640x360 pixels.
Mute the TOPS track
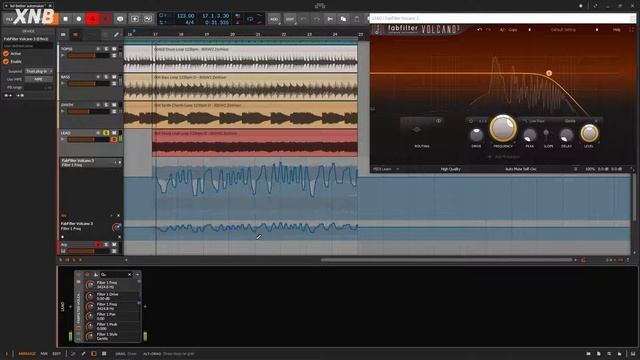pos(114,49)
